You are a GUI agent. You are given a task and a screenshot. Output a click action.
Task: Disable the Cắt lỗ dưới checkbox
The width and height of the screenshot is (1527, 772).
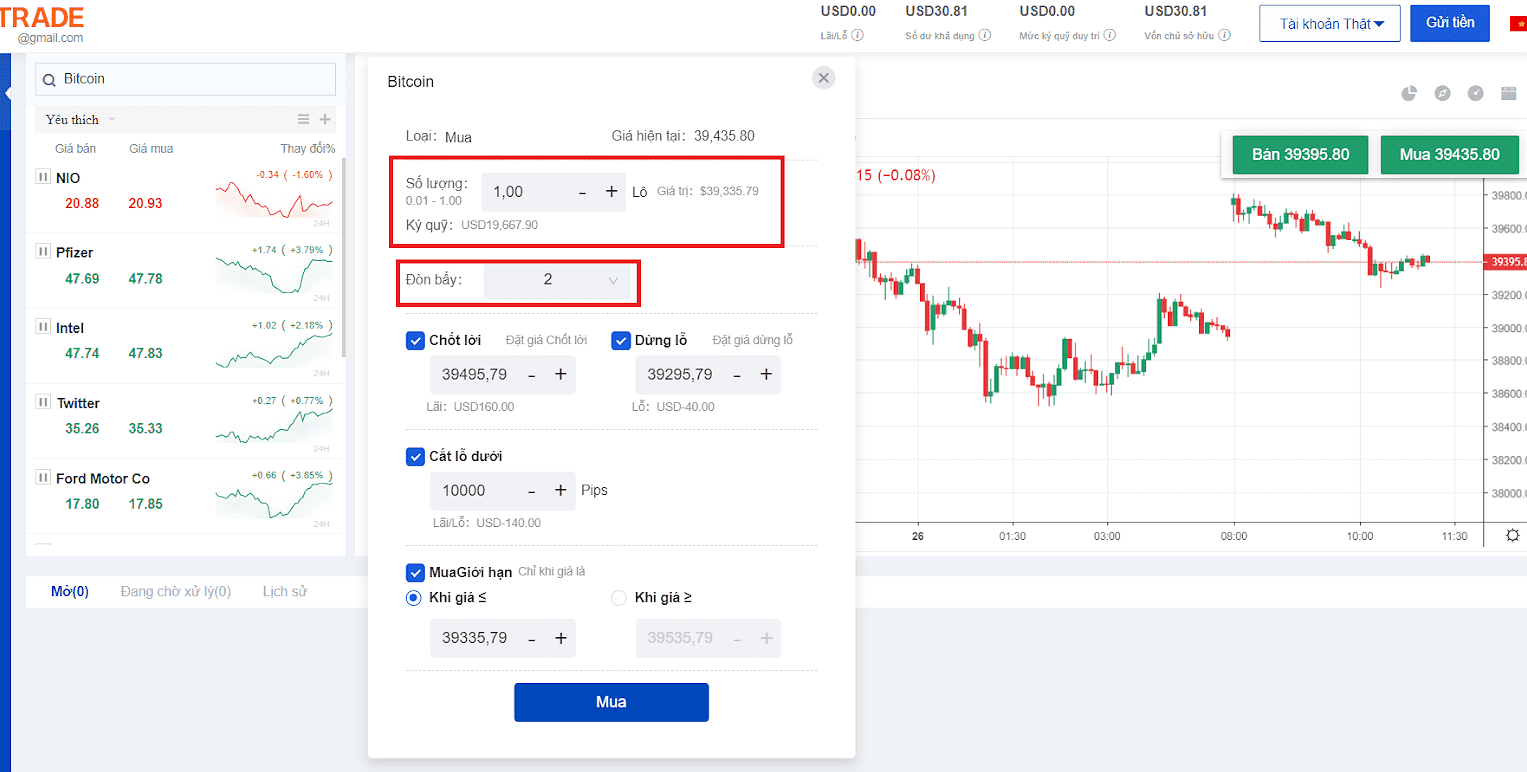416,456
